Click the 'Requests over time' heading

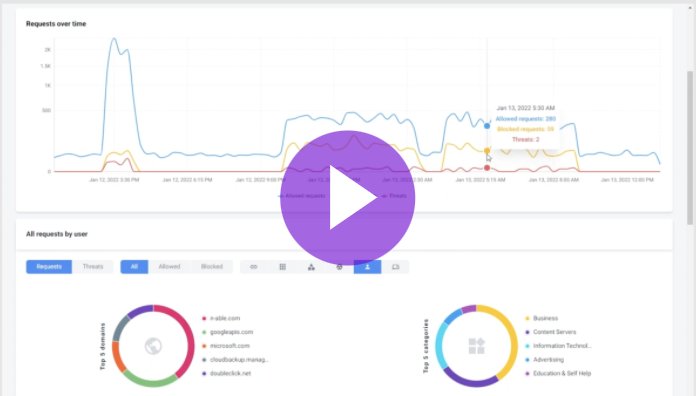coord(56,24)
